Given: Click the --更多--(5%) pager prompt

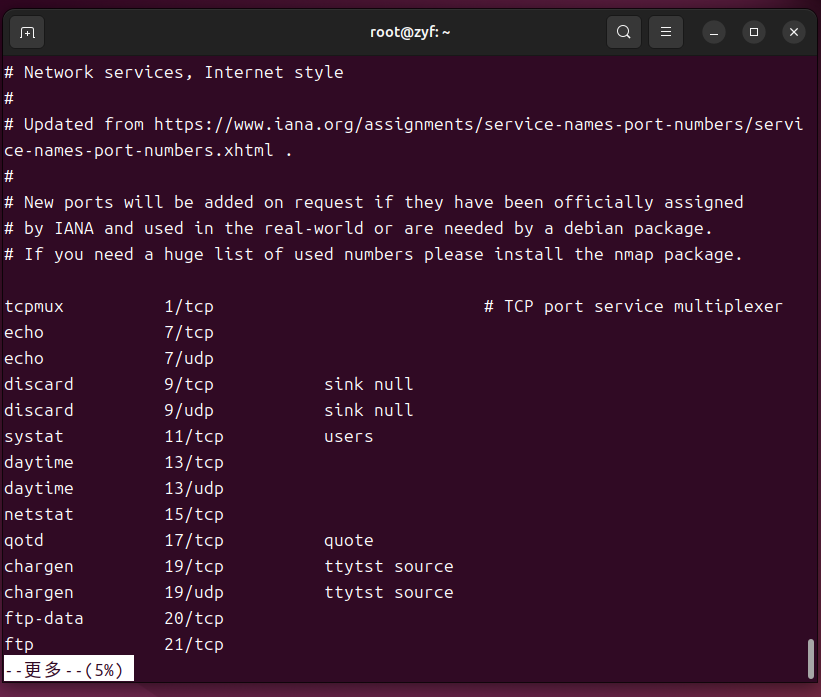Looking at the screenshot, I should 68,670.
